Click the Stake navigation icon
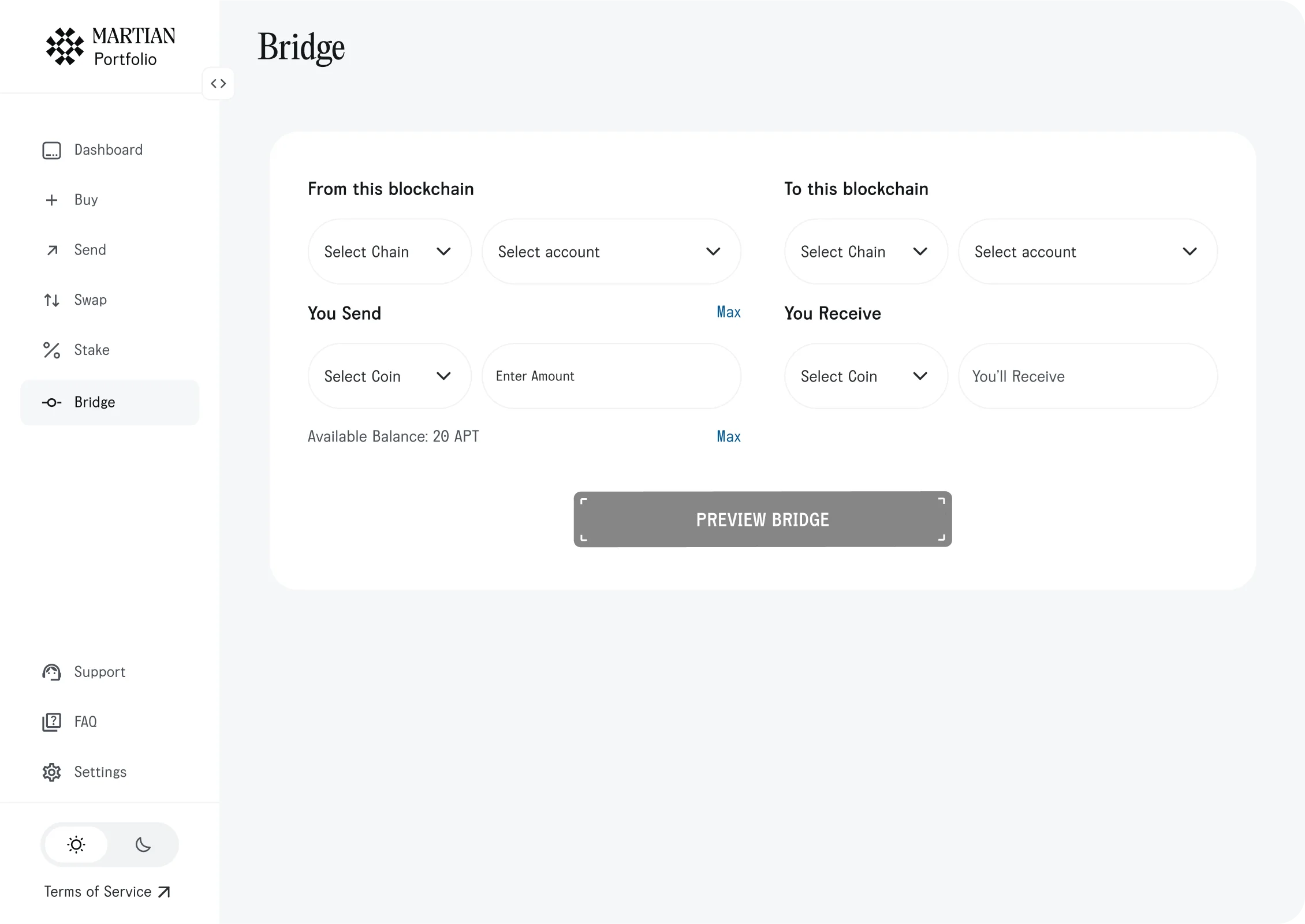This screenshot has height=924, width=1305. [51, 350]
